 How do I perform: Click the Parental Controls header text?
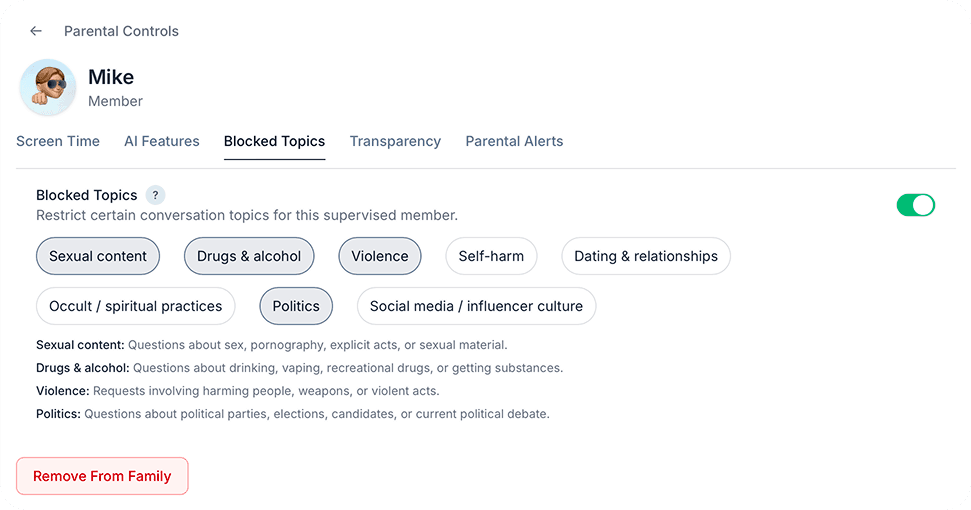121,31
